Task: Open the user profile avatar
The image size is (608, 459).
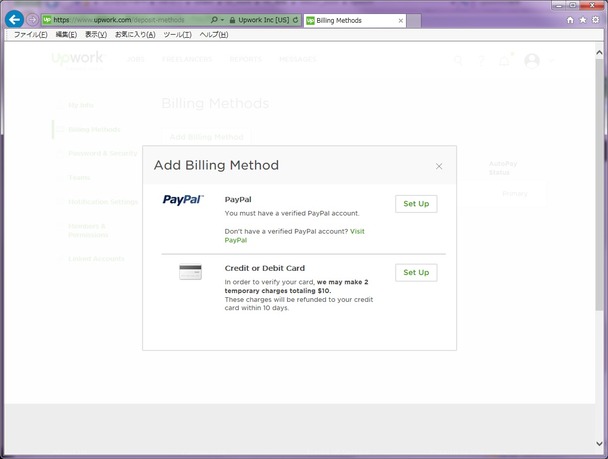Action: click(532, 60)
